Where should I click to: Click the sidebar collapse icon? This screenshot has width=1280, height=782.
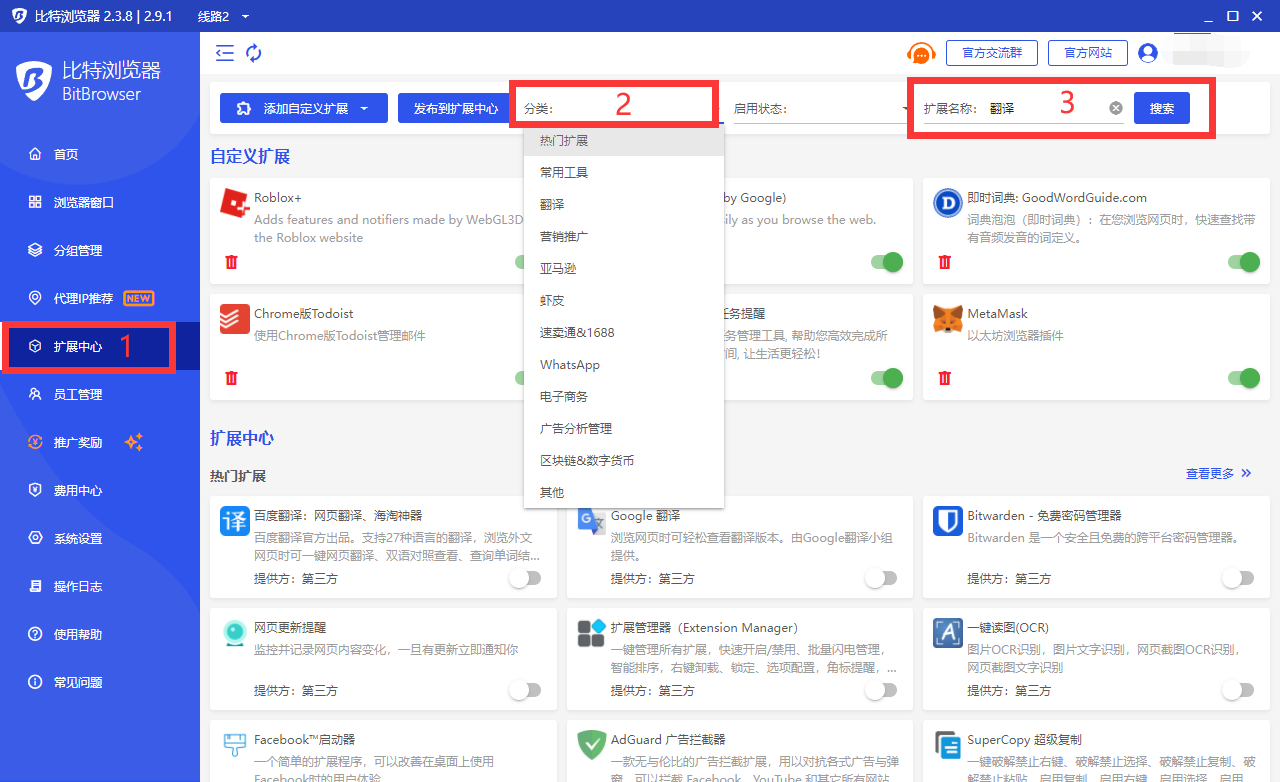point(225,53)
